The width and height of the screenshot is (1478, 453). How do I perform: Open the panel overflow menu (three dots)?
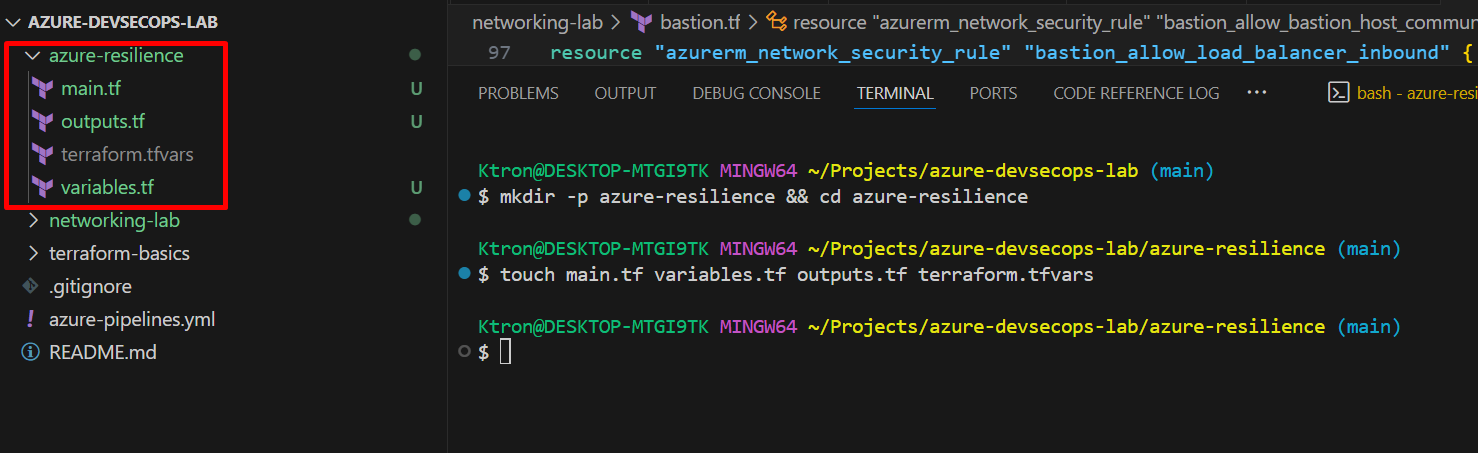[1257, 92]
